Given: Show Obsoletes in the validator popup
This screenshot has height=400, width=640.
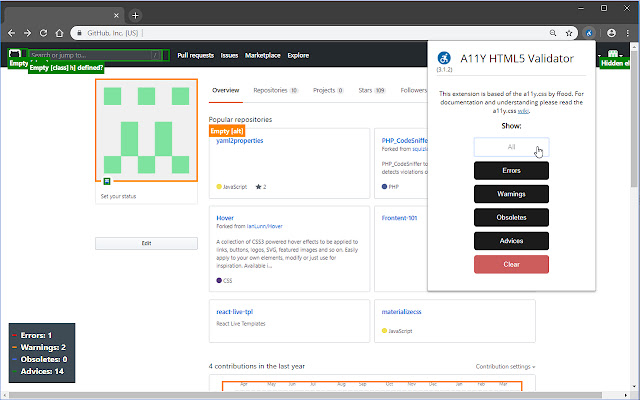Looking at the screenshot, I should [x=511, y=218].
